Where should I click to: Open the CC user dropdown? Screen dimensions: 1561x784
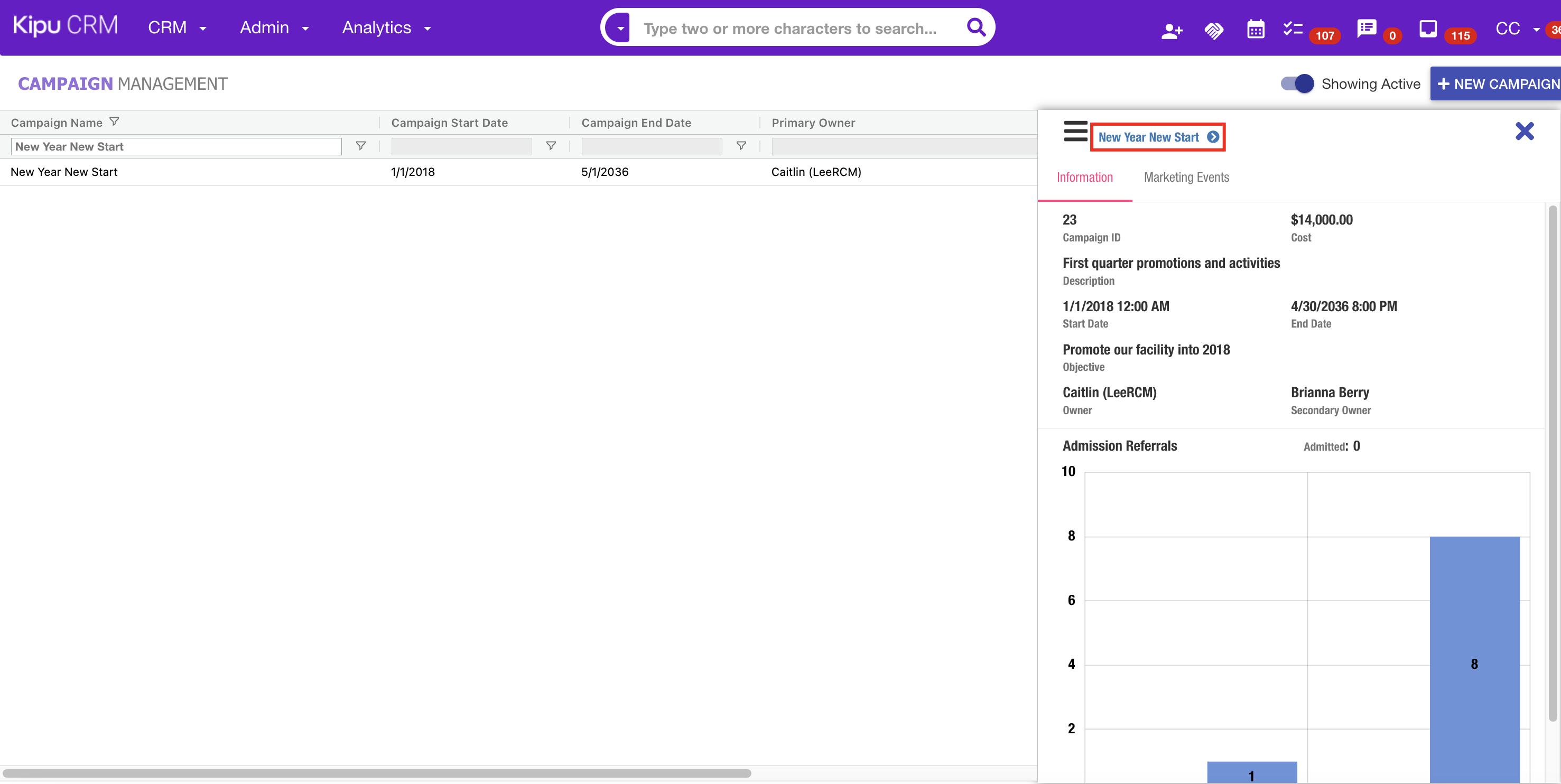click(x=1518, y=29)
